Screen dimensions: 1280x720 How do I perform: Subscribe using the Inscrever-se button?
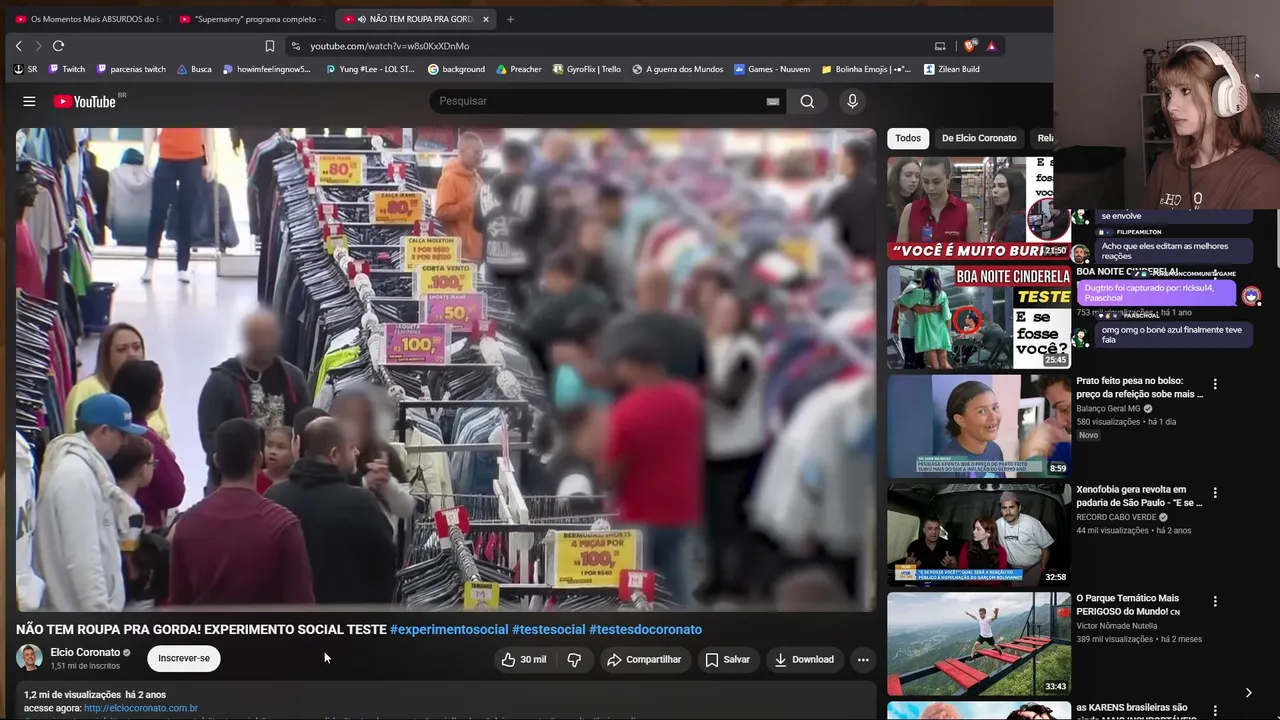184,658
